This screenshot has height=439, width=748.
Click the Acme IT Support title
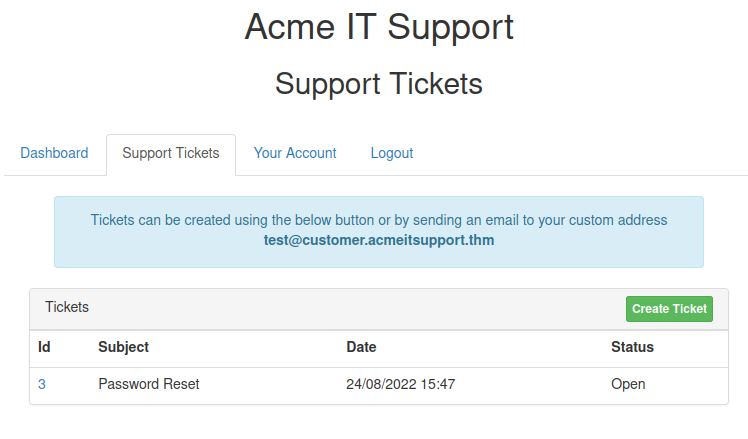click(379, 27)
